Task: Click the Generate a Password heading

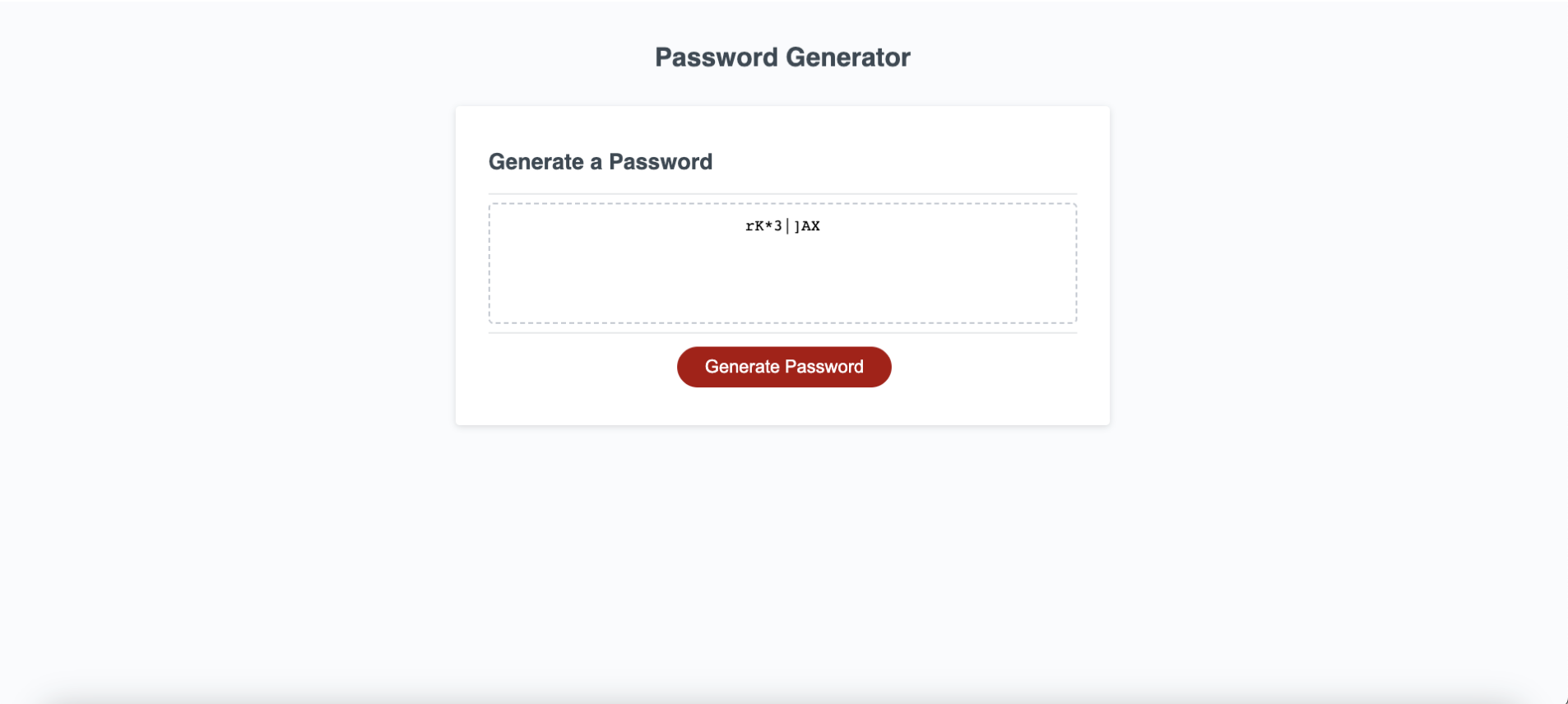Action: click(601, 162)
